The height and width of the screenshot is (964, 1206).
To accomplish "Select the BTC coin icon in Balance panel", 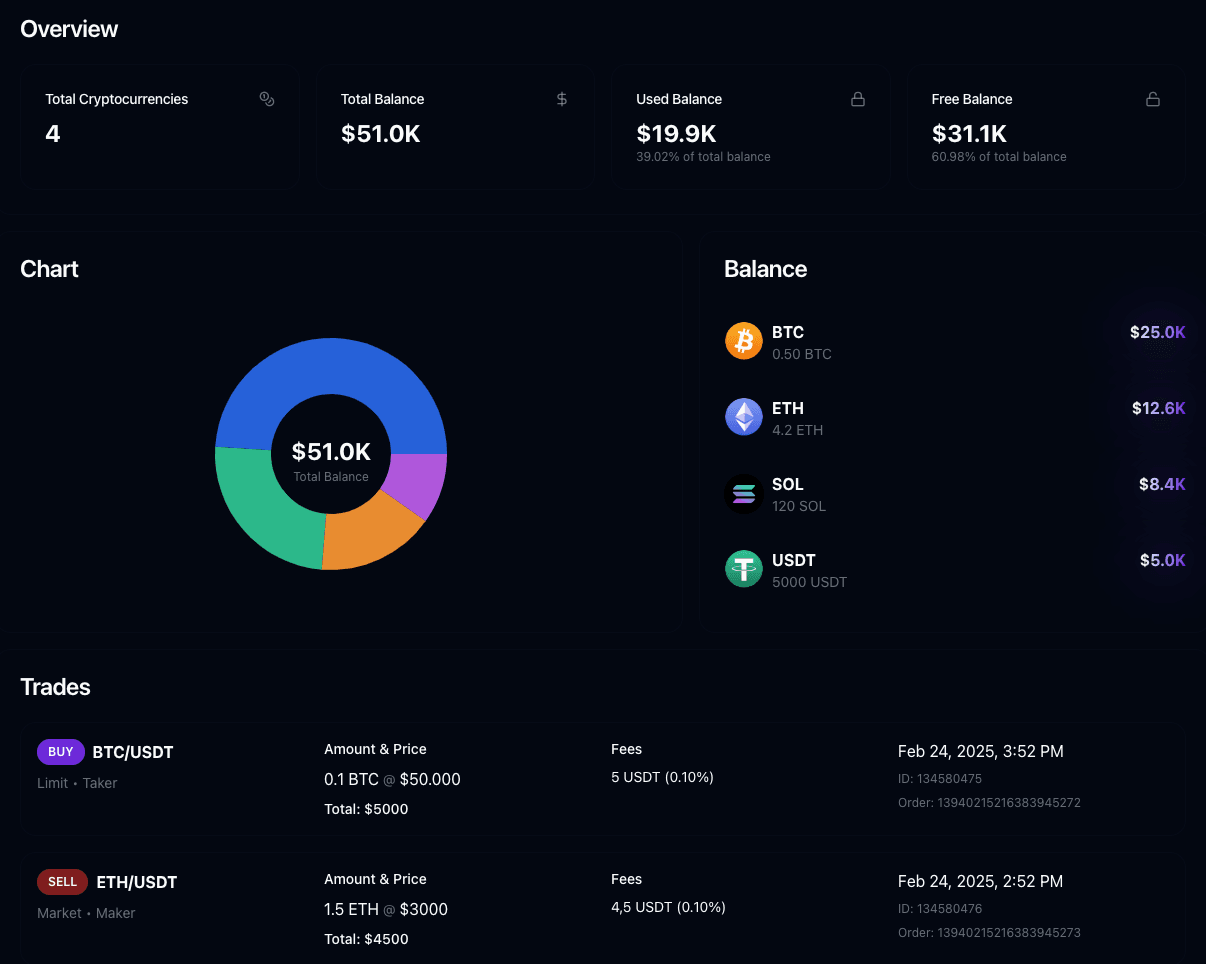I will [x=743, y=341].
